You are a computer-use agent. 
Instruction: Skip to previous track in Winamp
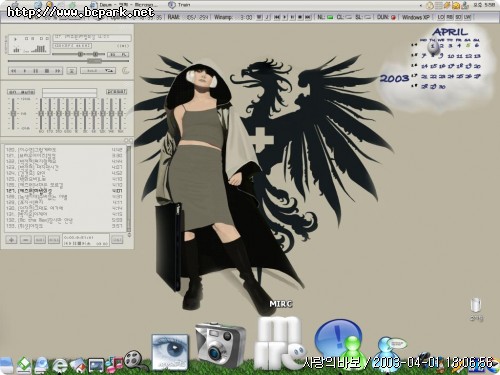(x=14, y=71)
